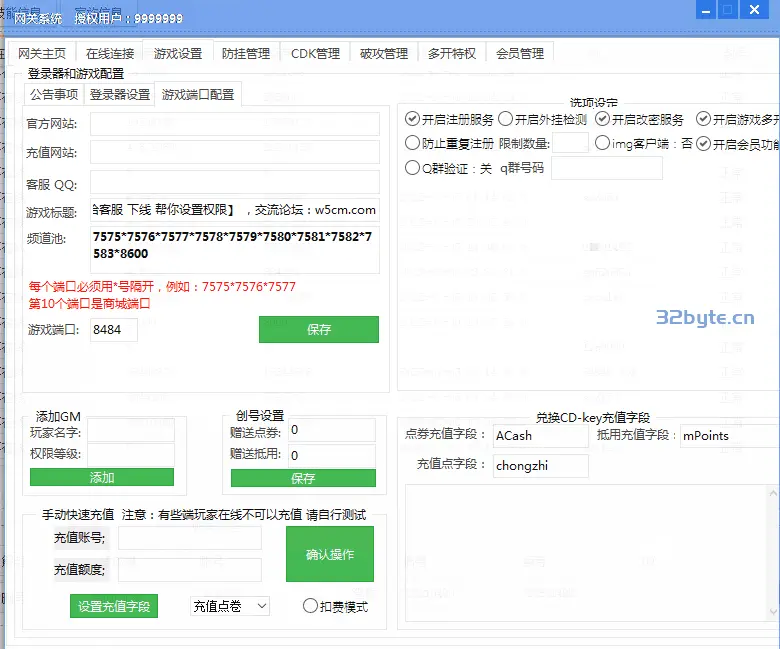Click the 点券充值字段 field showing ACash

pyautogui.click(x=541, y=436)
